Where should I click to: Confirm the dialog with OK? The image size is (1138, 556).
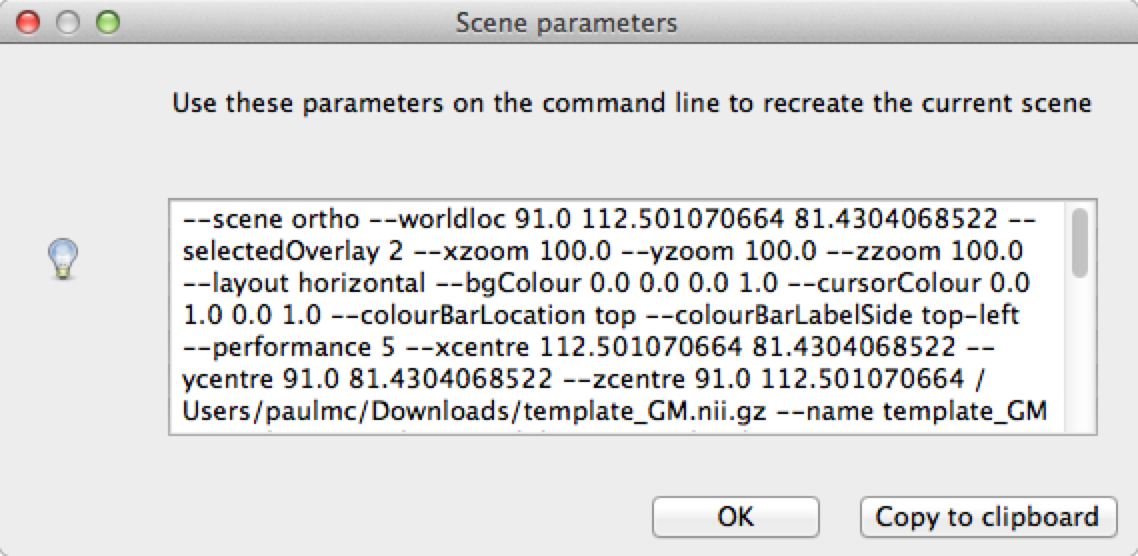coord(736,517)
